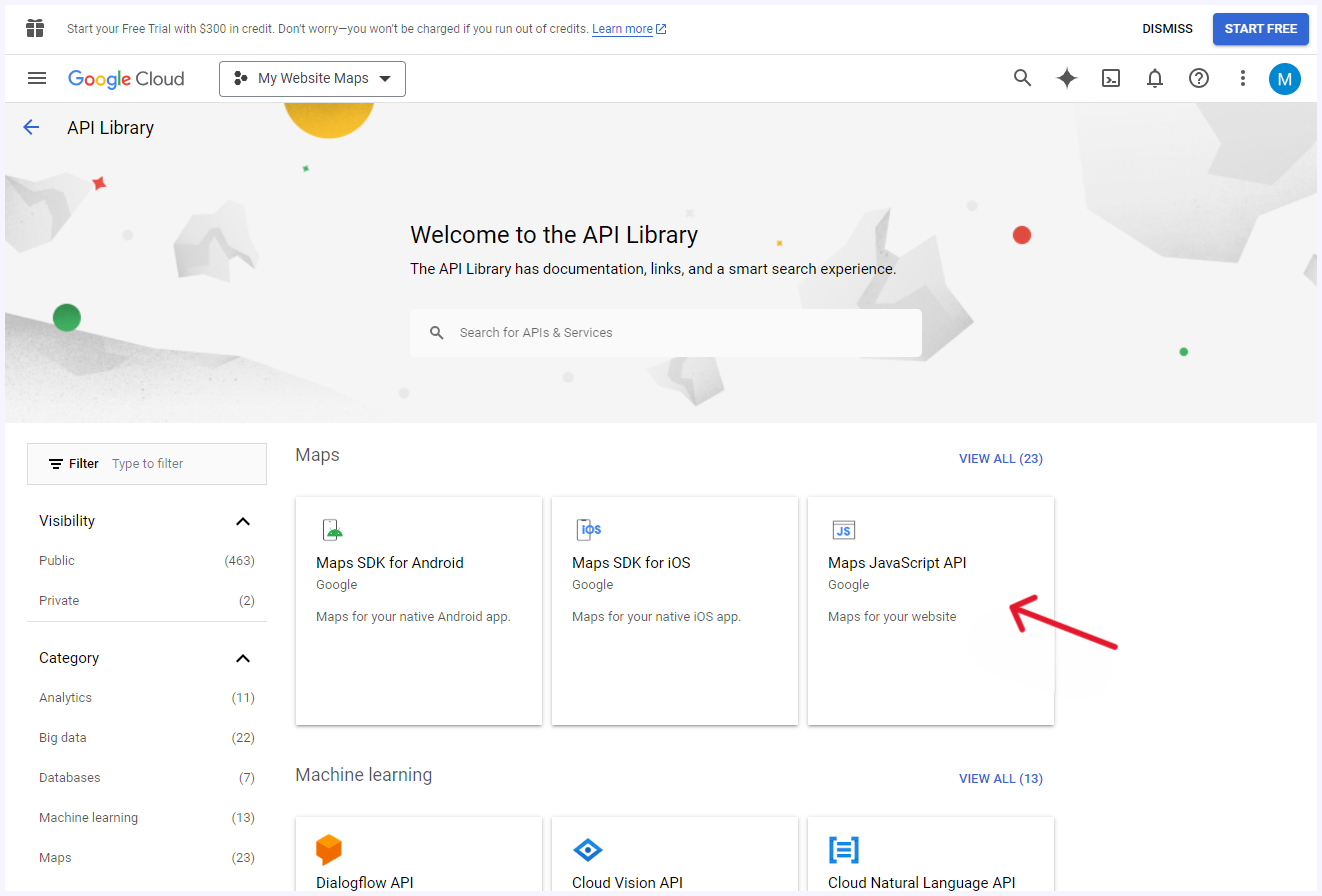This screenshot has width=1322, height=896.
Task: Click the Machine learning section heading
Action: (x=364, y=775)
